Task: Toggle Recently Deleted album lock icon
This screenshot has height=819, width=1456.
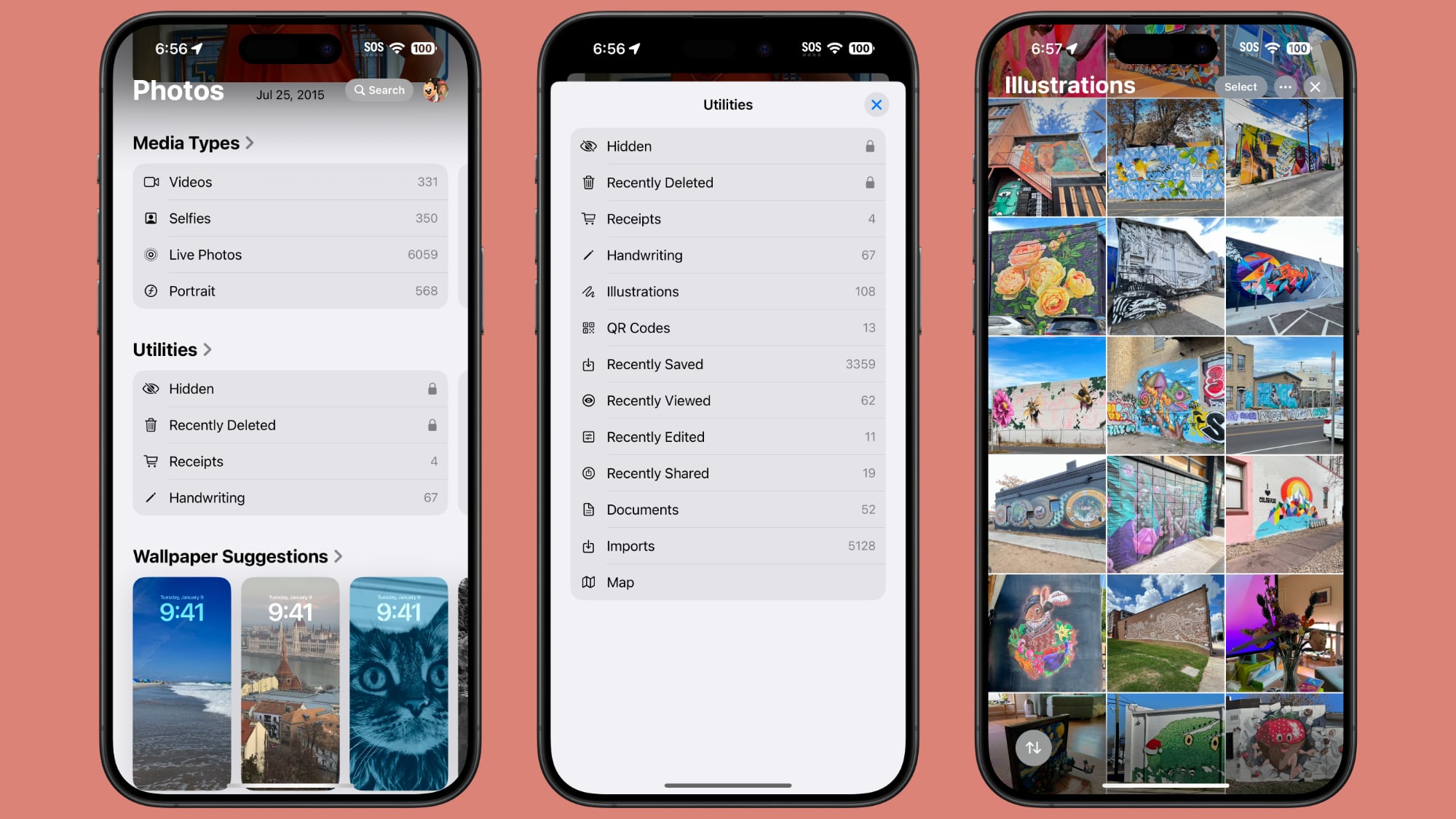Action: click(x=868, y=182)
